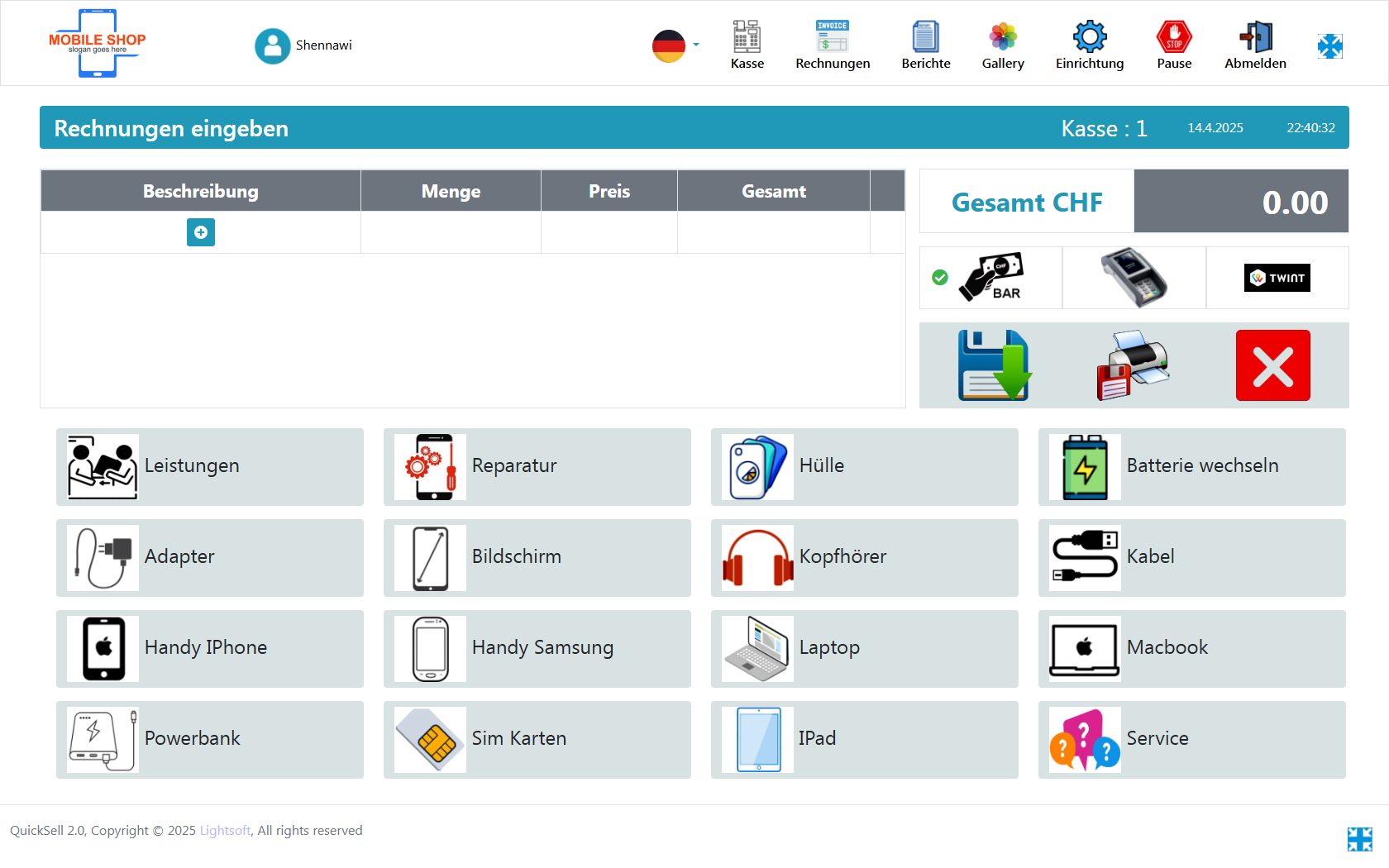1389x868 pixels.
Task: Click the Gesamt CHF total amount field
Action: click(x=1240, y=202)
